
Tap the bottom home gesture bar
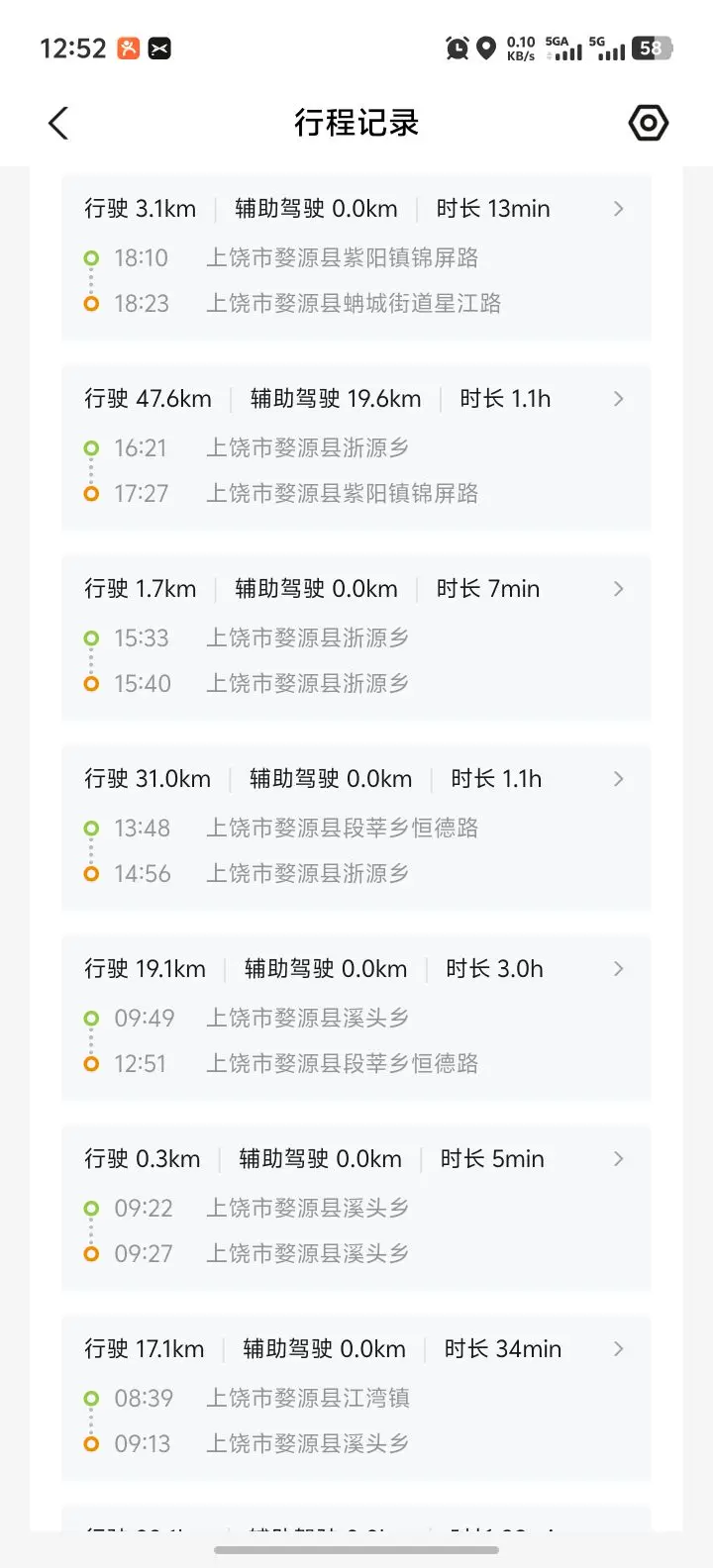356,1550
